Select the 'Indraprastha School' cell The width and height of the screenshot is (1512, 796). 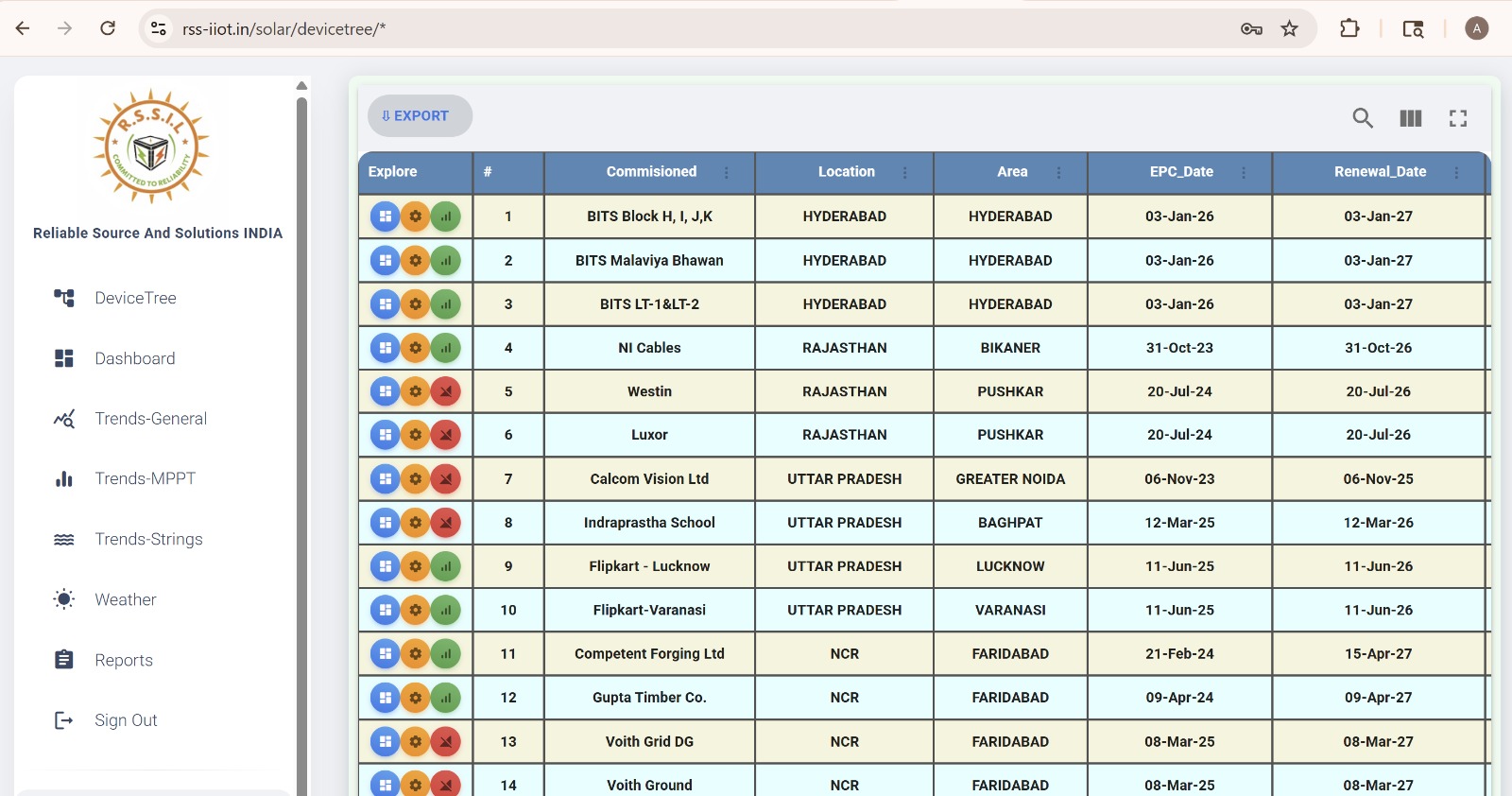[x=649, y=523]
